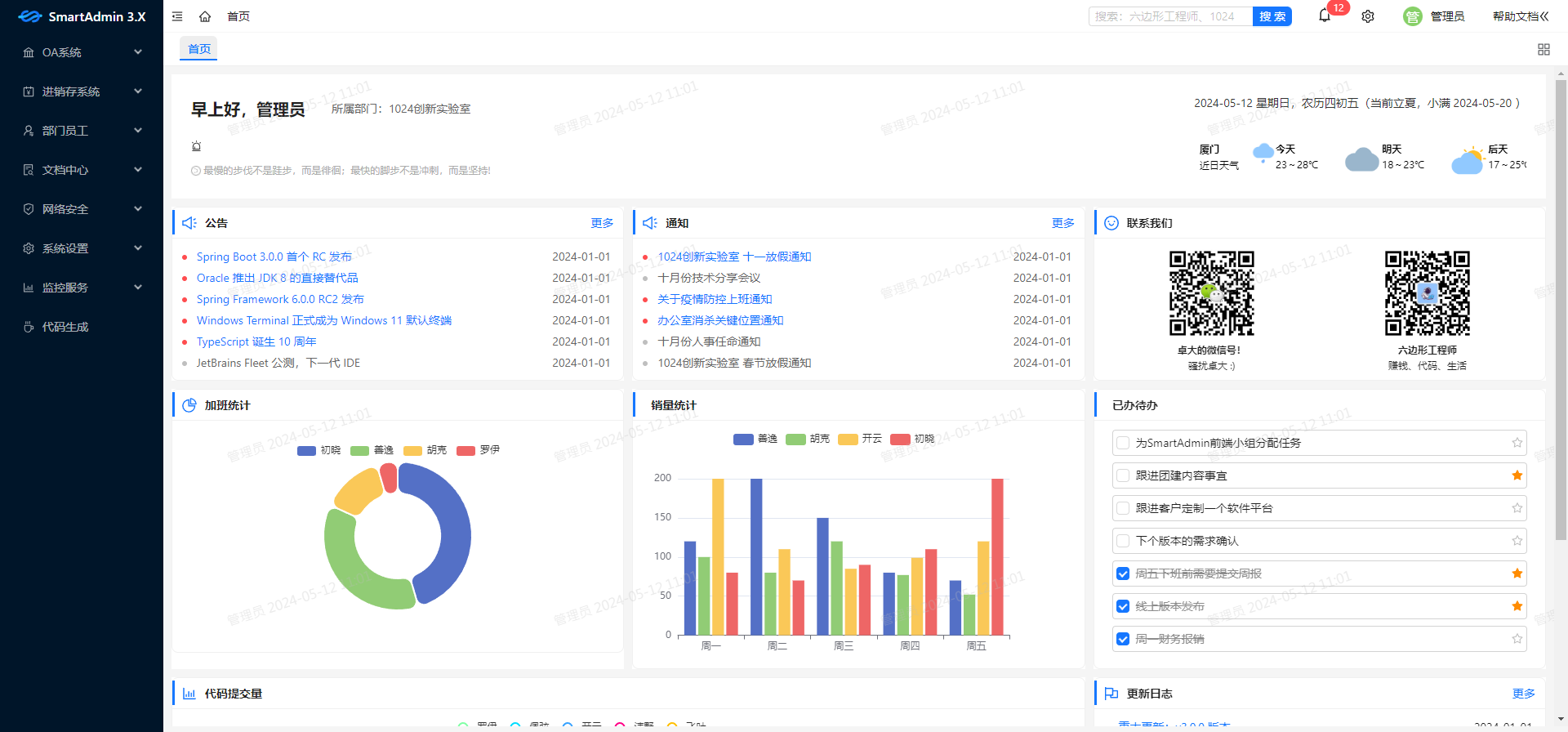Click 更多 link in 公告 panel
The width and height of the screenshot is (1568, 732).
pos(602,223)
